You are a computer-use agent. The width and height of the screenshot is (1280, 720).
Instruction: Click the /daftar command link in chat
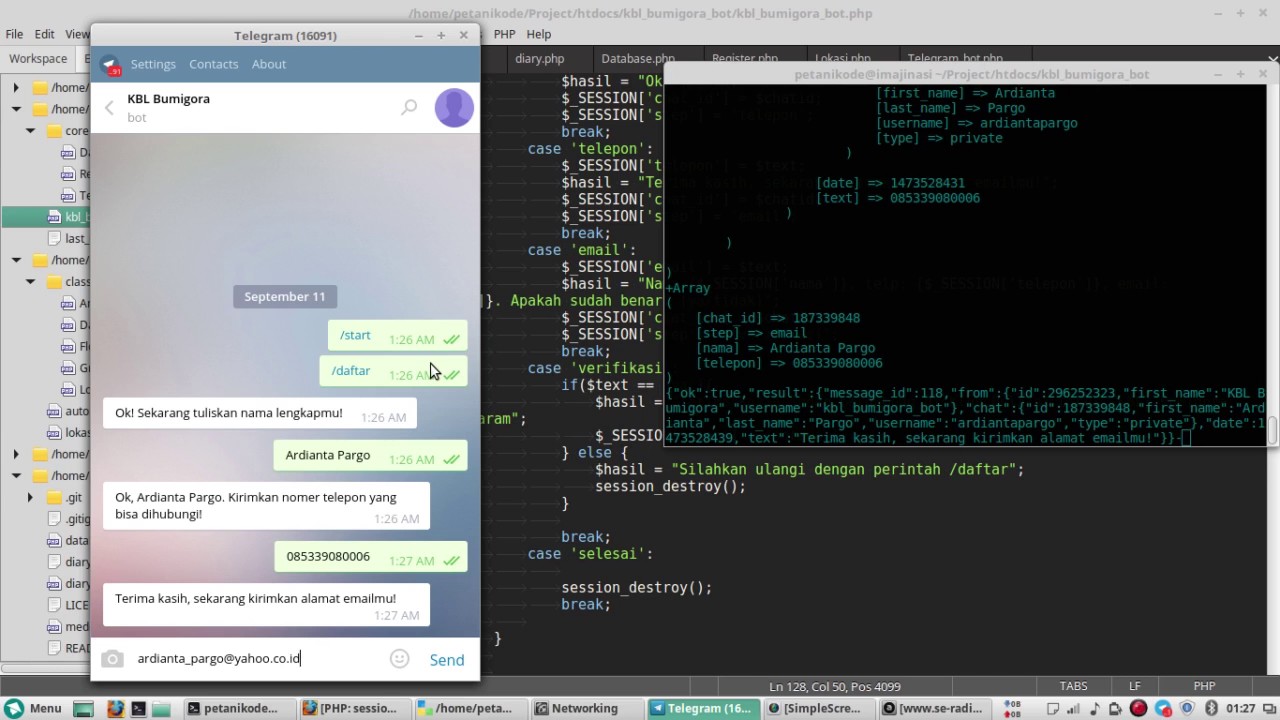pyautogui.click(x=351, y=370)
